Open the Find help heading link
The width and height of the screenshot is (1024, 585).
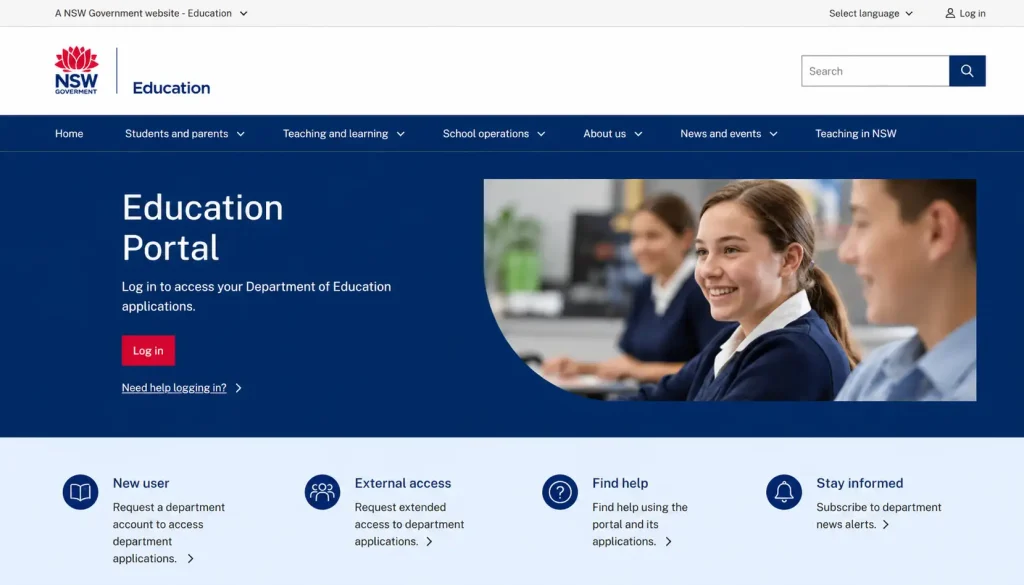pyautogui.click(x=620, y=483)
